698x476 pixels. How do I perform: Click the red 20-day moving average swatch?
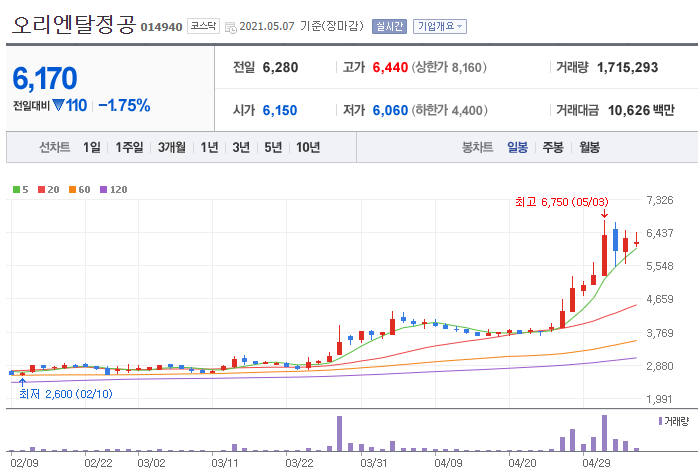(x=41, y=190)
